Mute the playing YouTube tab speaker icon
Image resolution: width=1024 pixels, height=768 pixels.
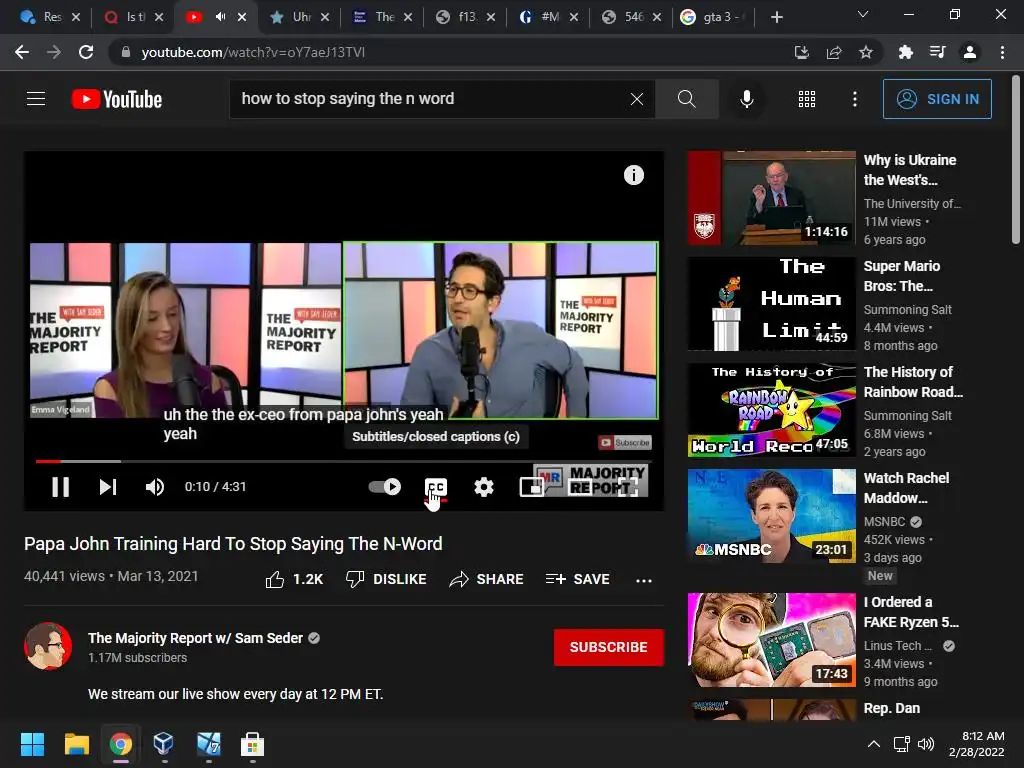(221, 17)
